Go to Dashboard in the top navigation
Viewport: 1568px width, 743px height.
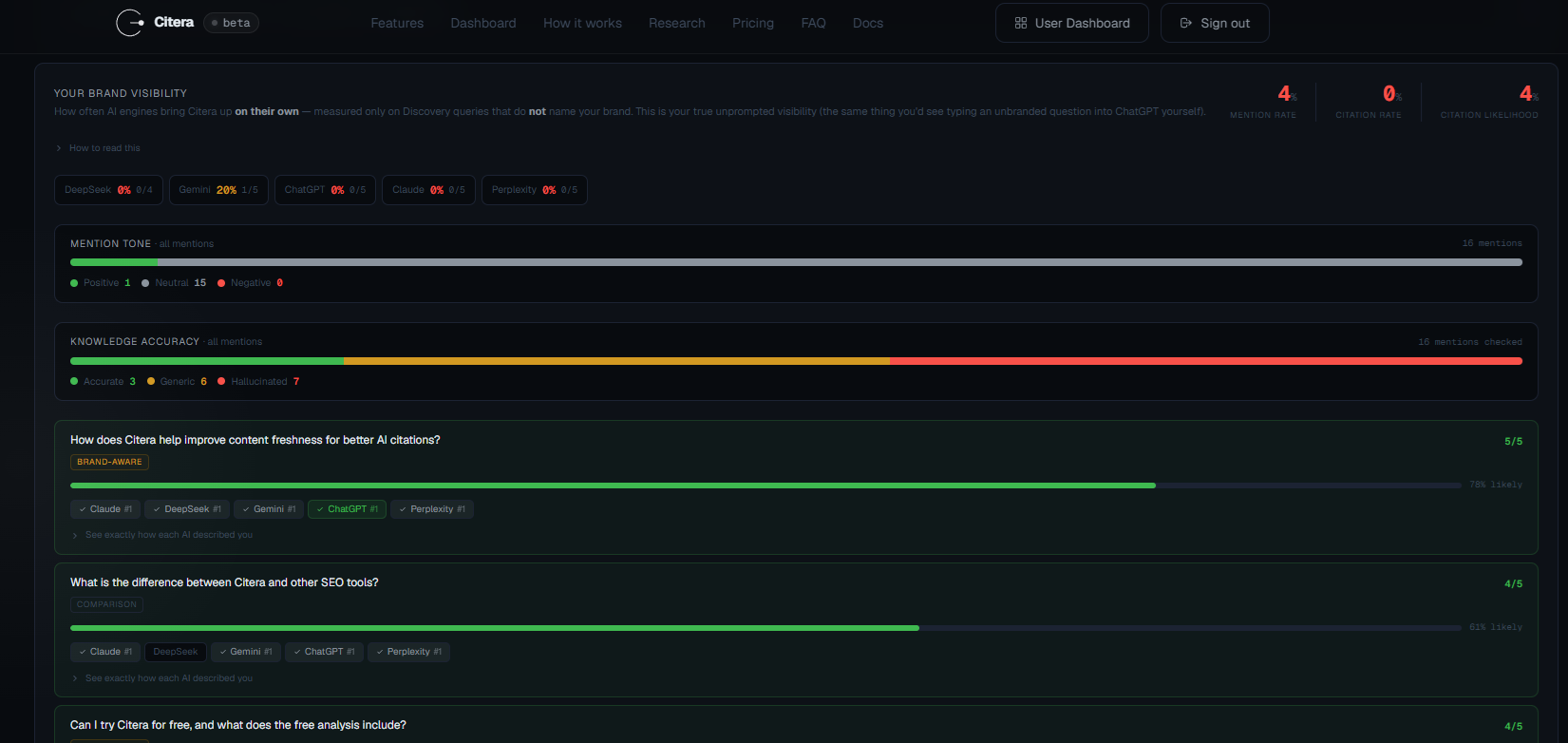[x=483, y=23]
